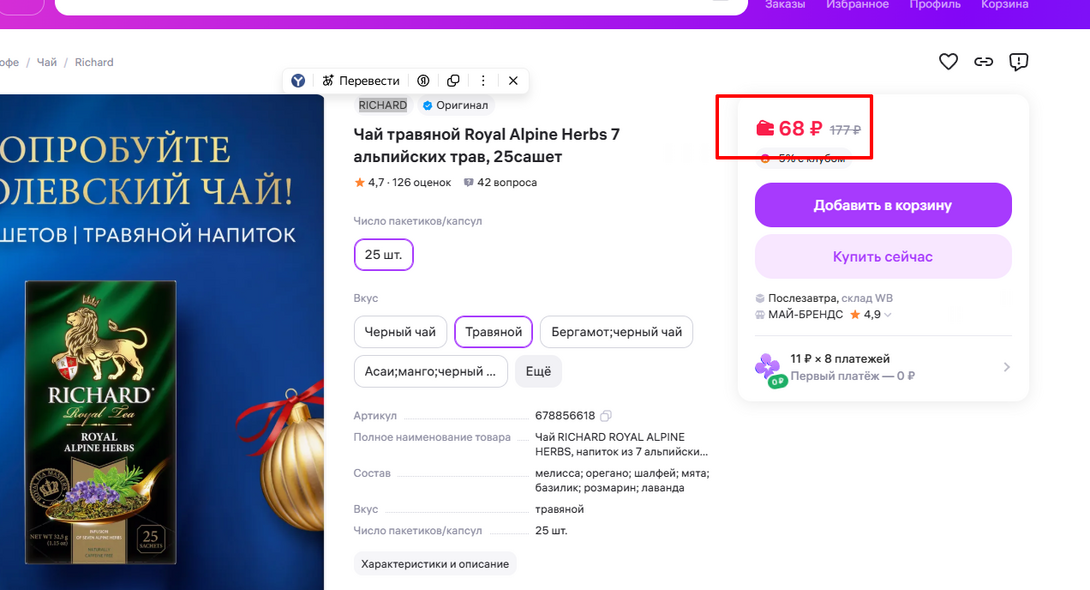Open the Richard breadcrumb link

tap(94, 62)
